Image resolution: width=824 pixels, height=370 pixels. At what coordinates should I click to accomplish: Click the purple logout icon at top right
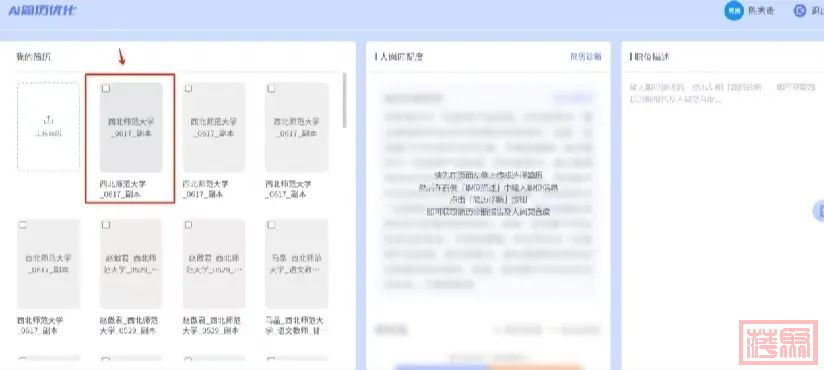point(800,11)
